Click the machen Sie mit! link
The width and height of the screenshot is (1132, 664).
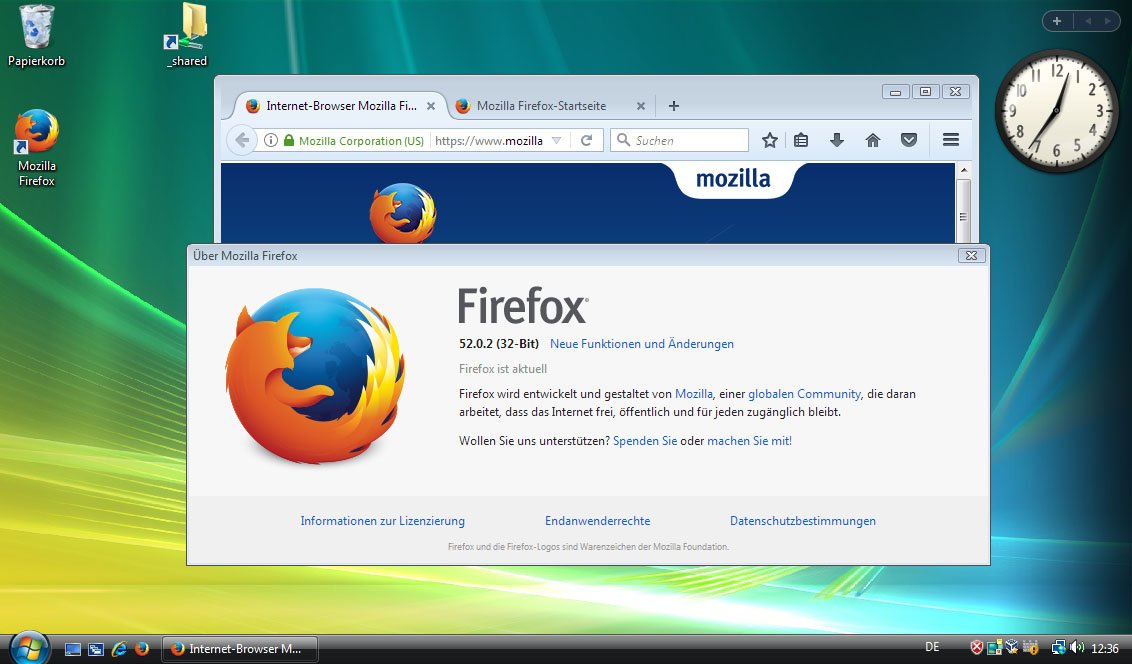click(x=749, y=441)
